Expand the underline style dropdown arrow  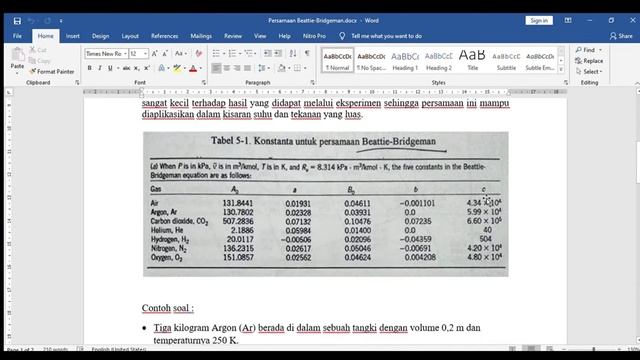pyautogui.click(x=118, y=68)
